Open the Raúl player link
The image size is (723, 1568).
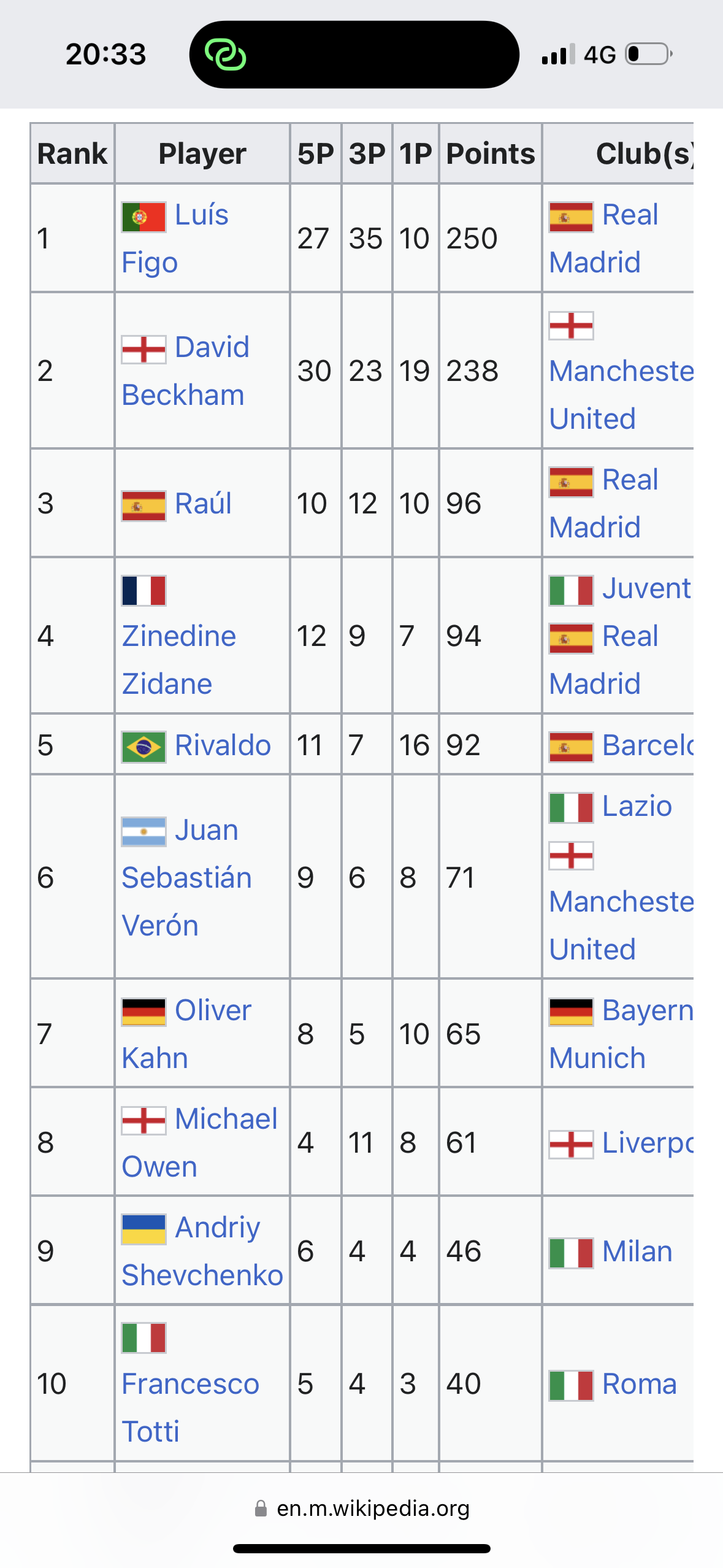(x=203, y=504)
